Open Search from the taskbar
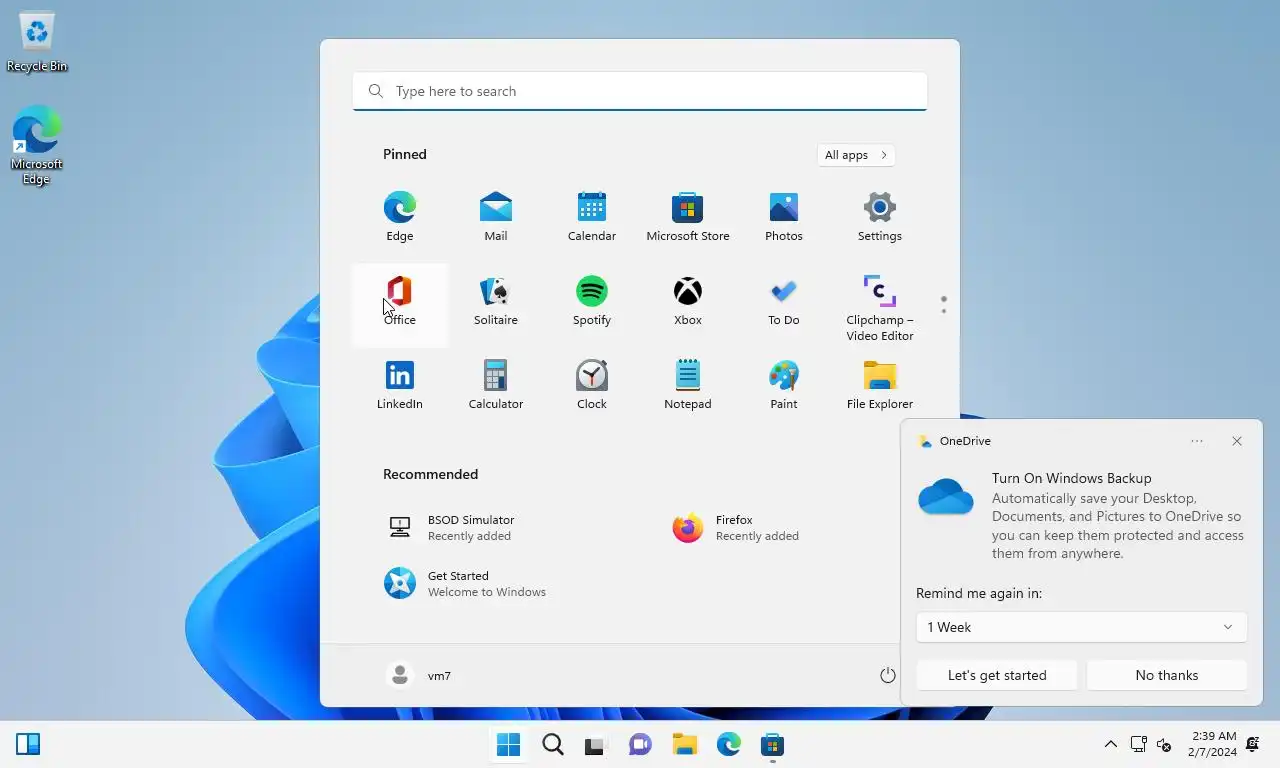 [553, 745]
